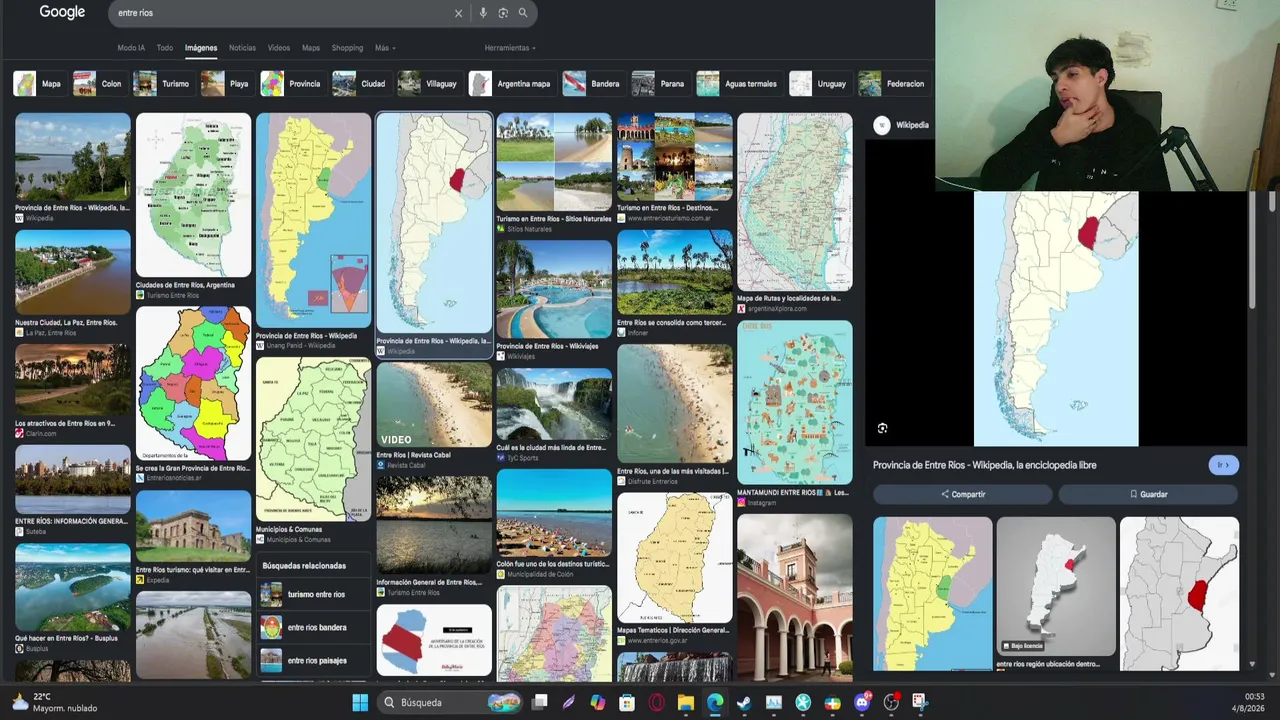Open related search 'entre rios bandera'
The width and height of the screenshot is (1280, 720).
314,627
